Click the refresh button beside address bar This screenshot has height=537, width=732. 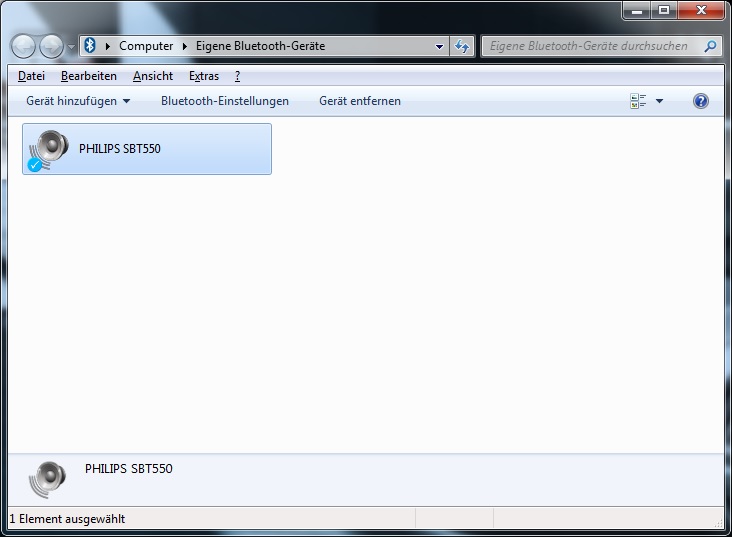[462, 46]
